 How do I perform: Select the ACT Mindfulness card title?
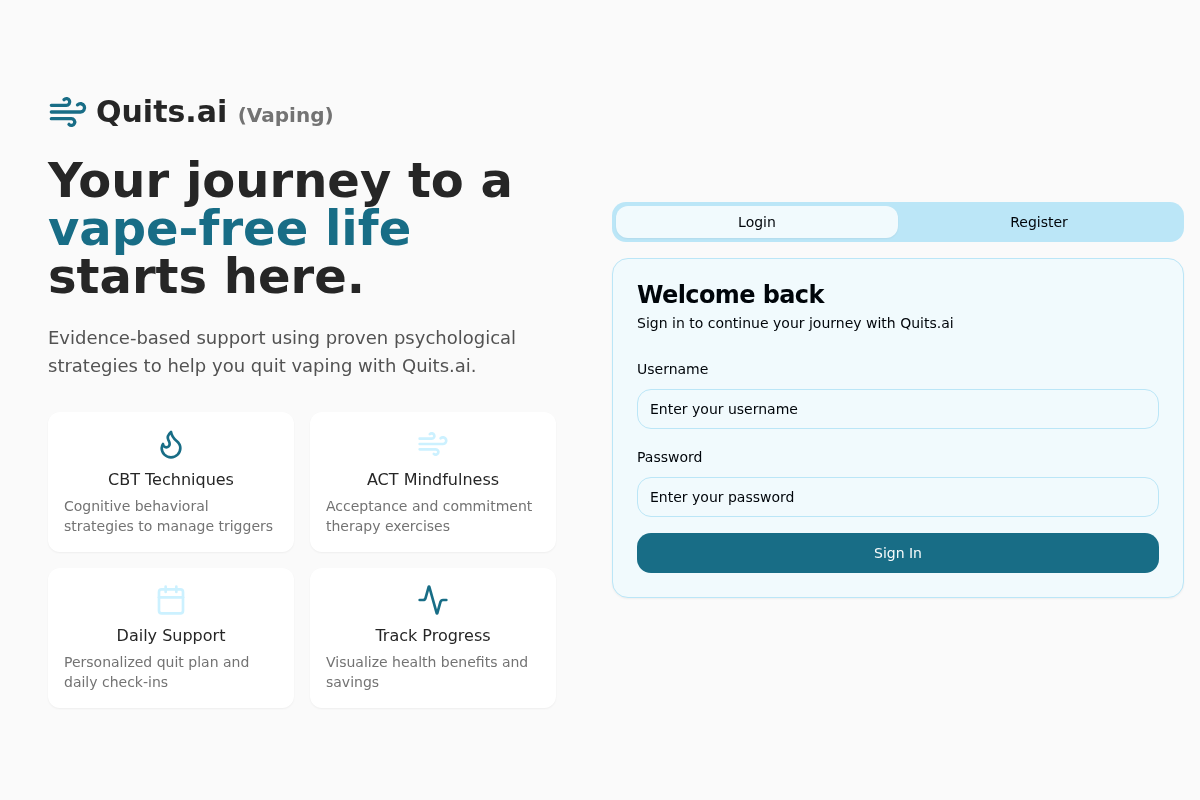coord(433,479)
